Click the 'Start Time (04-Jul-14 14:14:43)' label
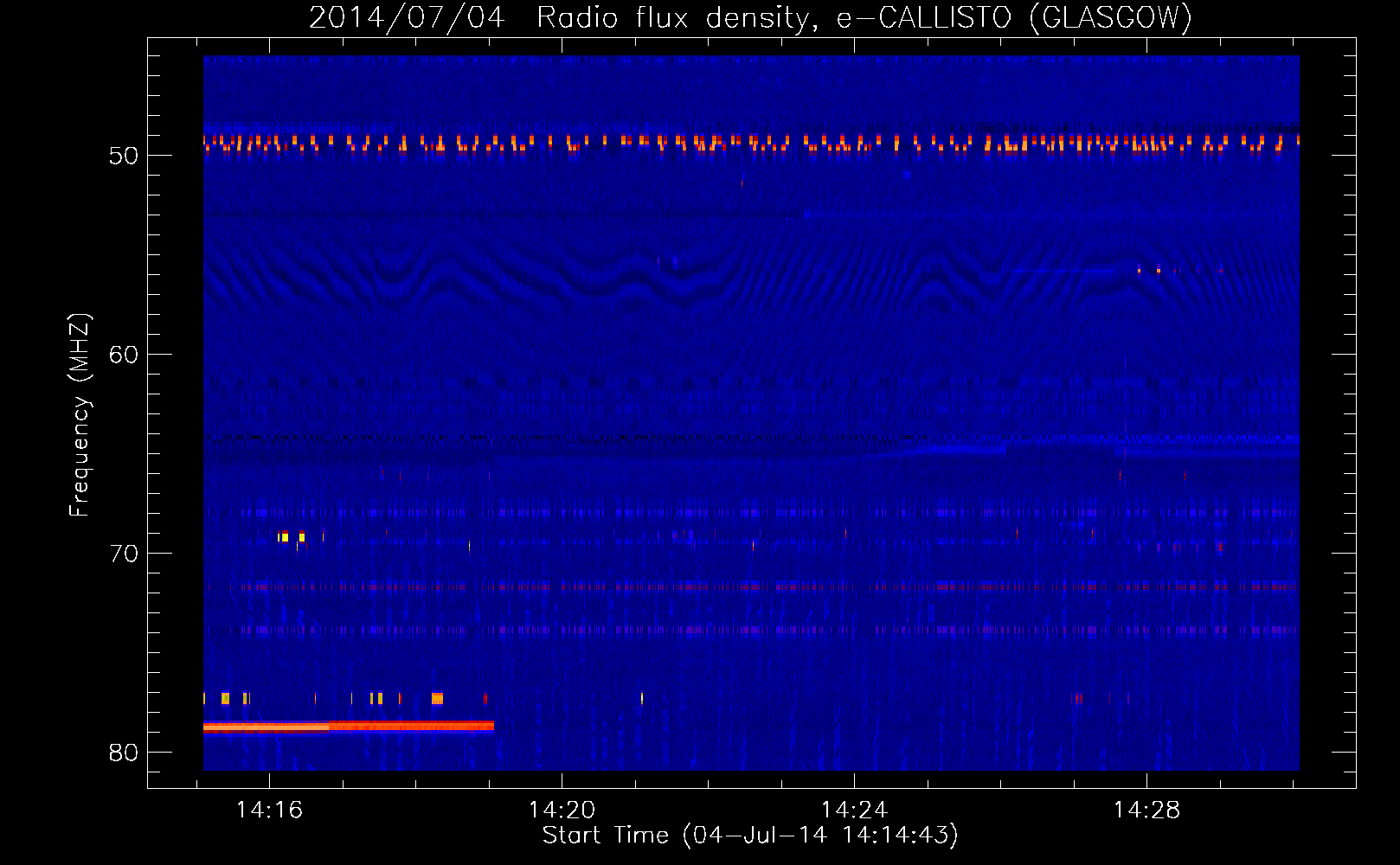This screenshot has height=865, width=1400. coord(750,836)
